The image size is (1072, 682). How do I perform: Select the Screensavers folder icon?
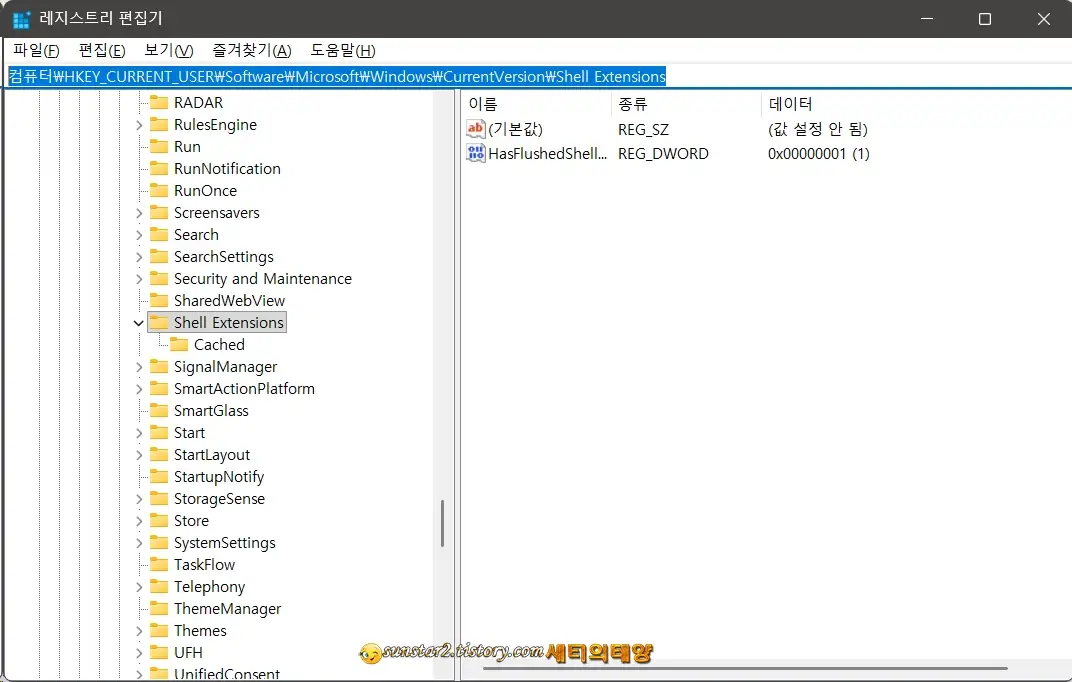click(159, 212)
